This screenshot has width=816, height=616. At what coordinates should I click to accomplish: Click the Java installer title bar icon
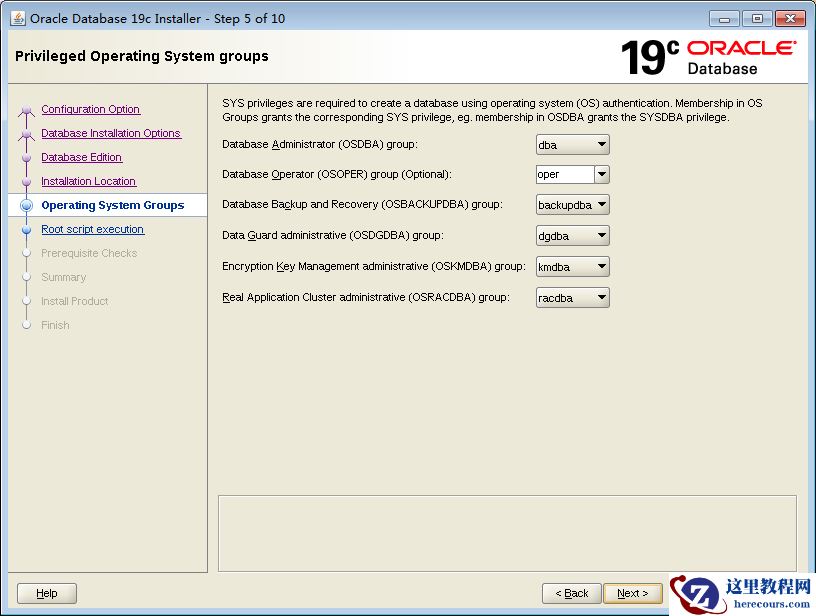(18, 18)
